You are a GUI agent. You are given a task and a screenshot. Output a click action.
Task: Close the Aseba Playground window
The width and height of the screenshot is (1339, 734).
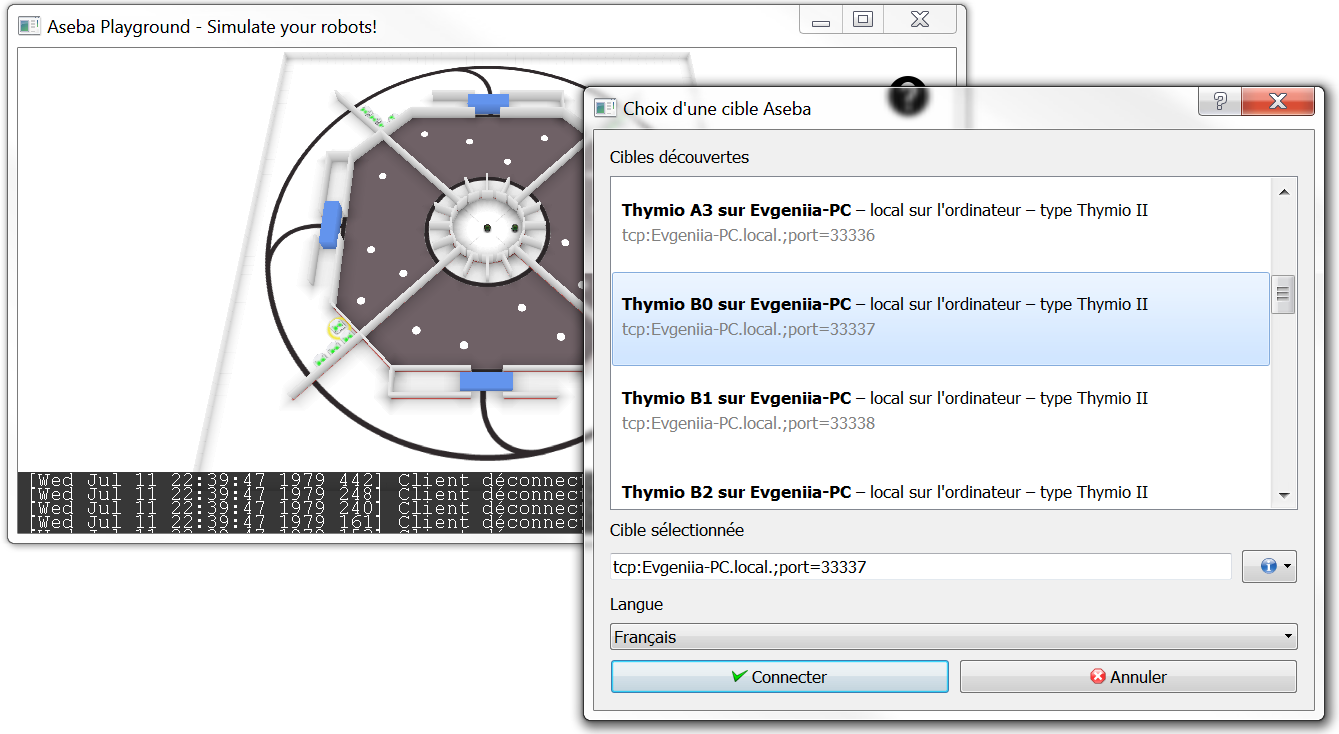[x=920, y=19]
